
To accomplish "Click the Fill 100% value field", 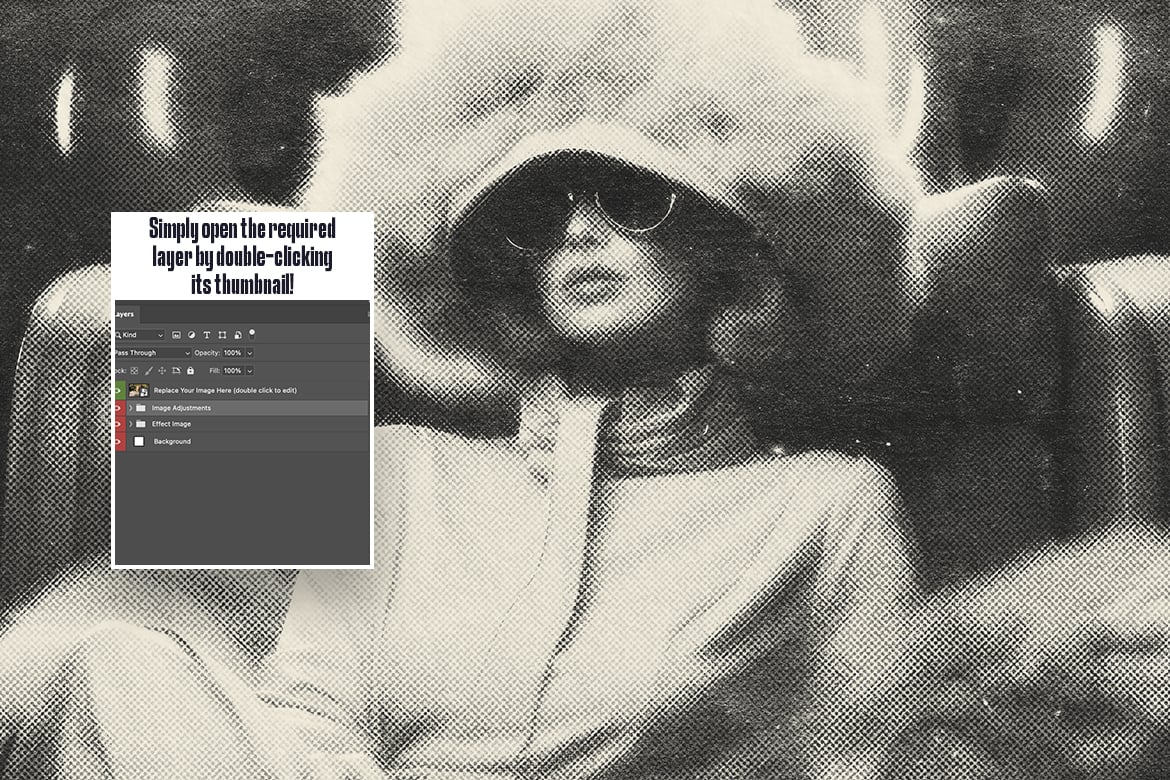I will [x=233, y=371].
